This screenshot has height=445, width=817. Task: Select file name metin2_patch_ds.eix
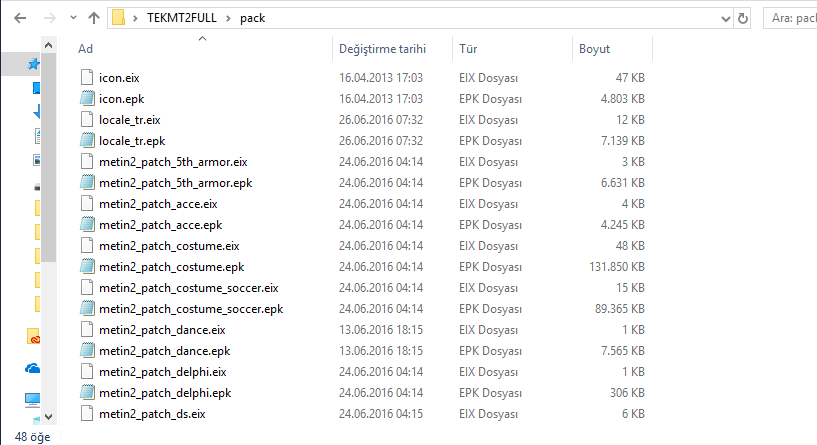(152, 414)
